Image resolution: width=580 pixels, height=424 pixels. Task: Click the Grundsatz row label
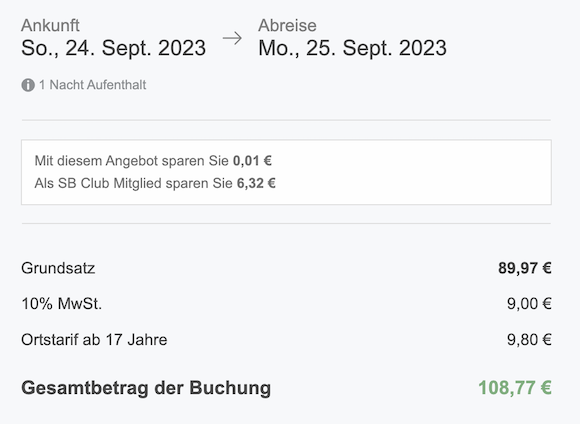click(58, 268)
